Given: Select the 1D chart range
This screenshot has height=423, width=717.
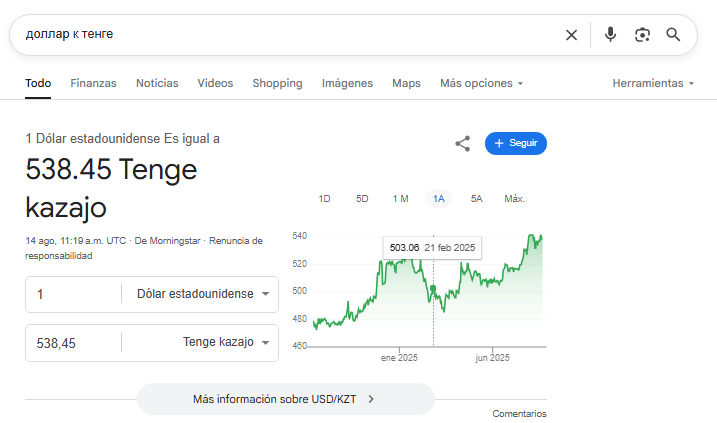Looking at the screenshot, I should tap(324, 199).
